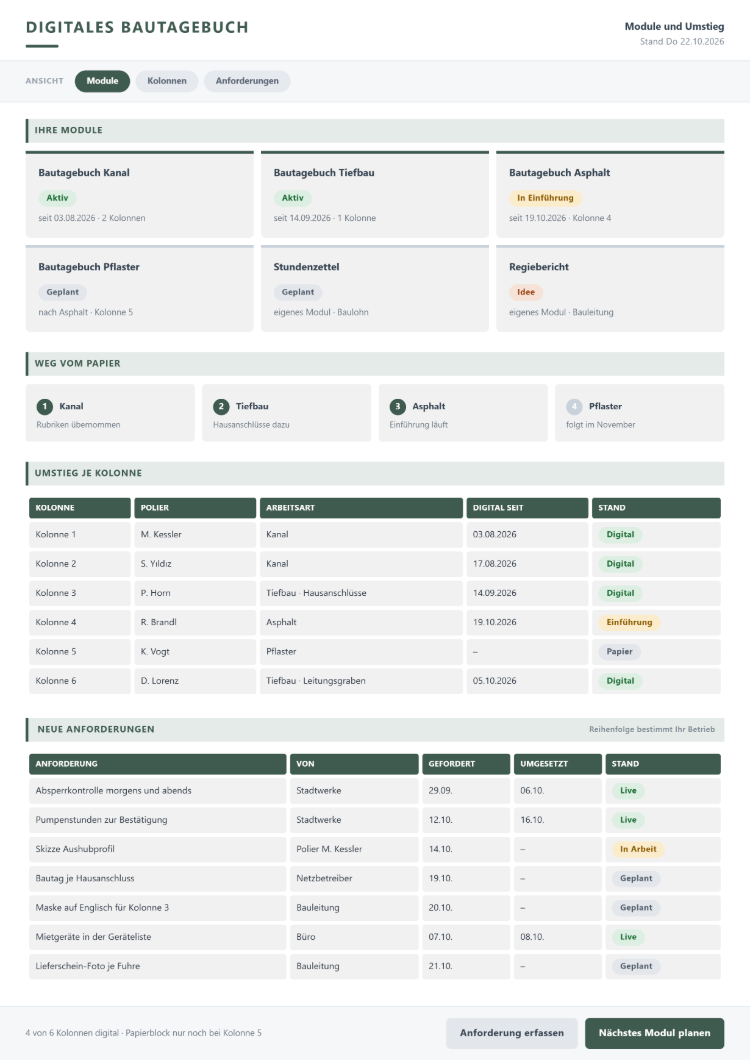Select polier S. Yıldız cell
Screen dimensions: 750x1060
point(195,564)
